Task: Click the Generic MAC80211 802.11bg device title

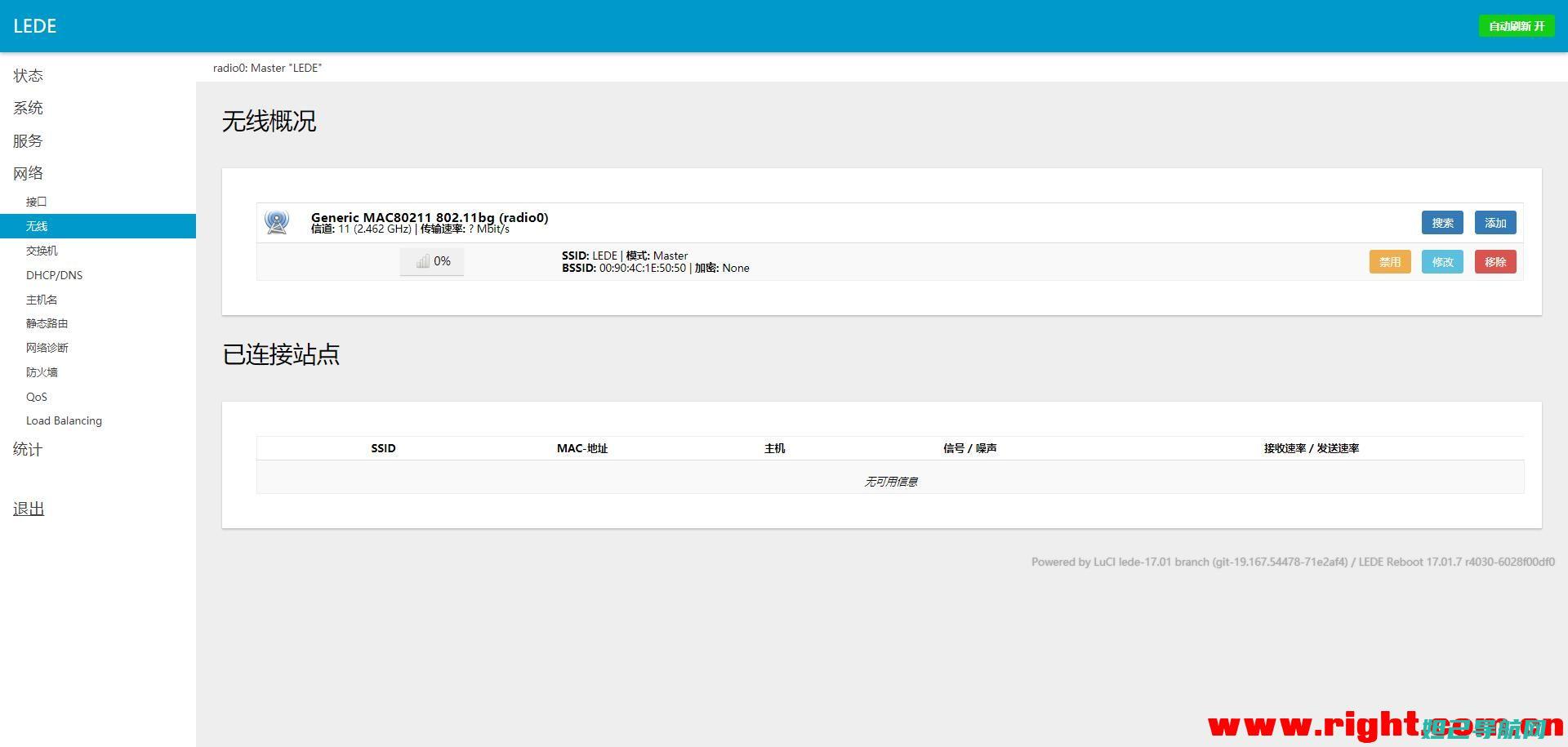Action: 430,217
